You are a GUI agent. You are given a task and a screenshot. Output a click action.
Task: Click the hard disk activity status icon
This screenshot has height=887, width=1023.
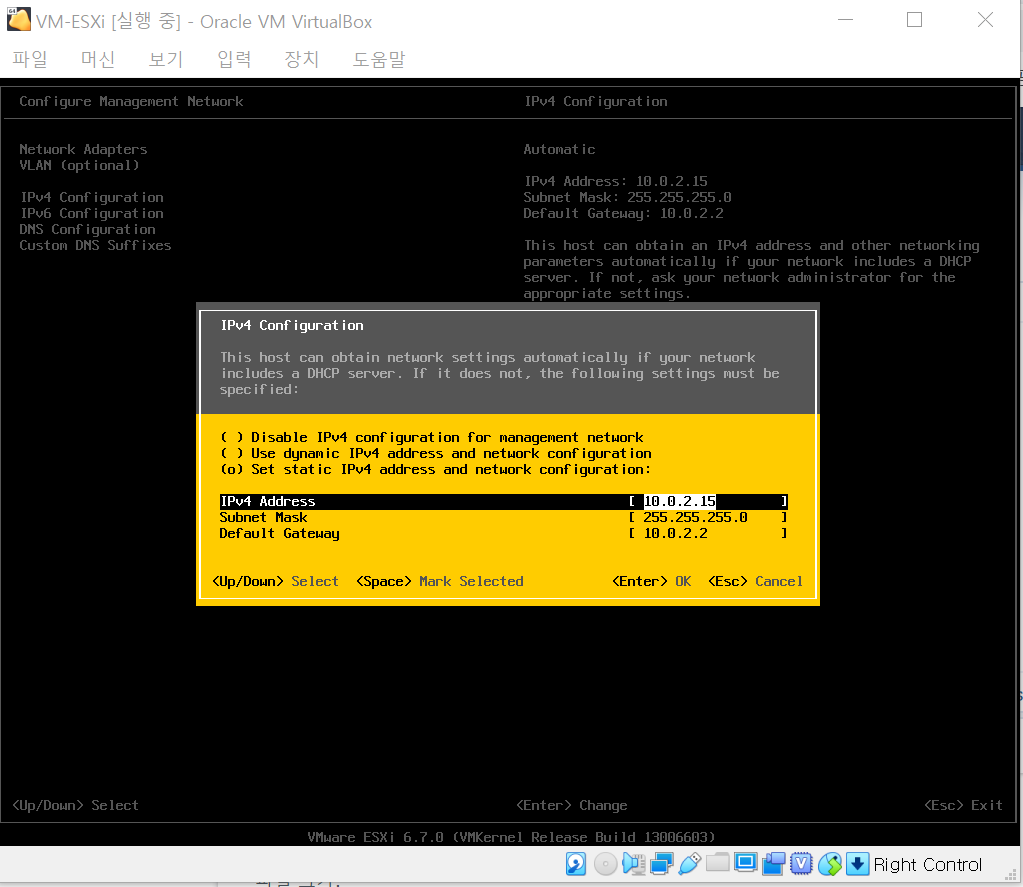[575, 864]
